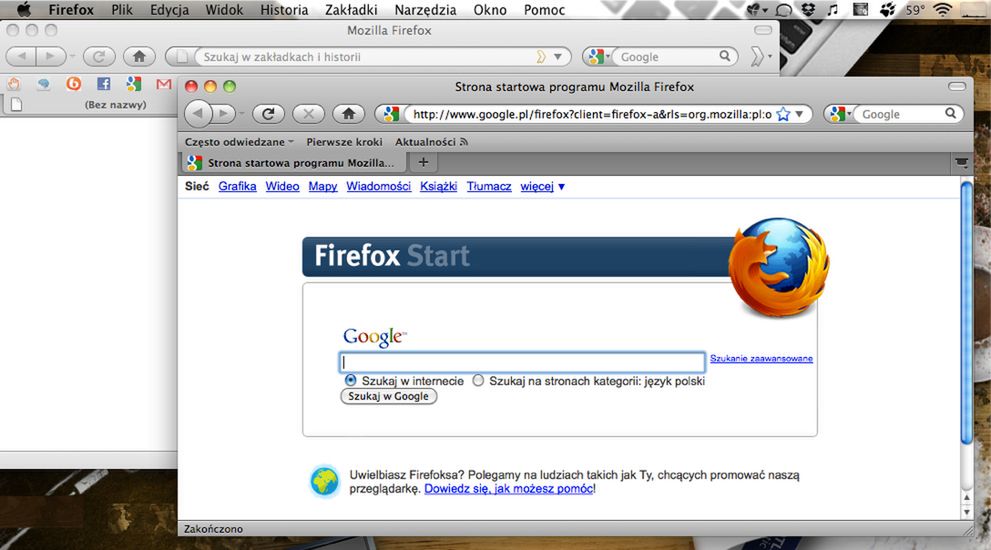Image resolution: width=991 pixels, height=550 pixels.
Task: Open Wi-Fi status in menu bar
Action: [942, 9]
